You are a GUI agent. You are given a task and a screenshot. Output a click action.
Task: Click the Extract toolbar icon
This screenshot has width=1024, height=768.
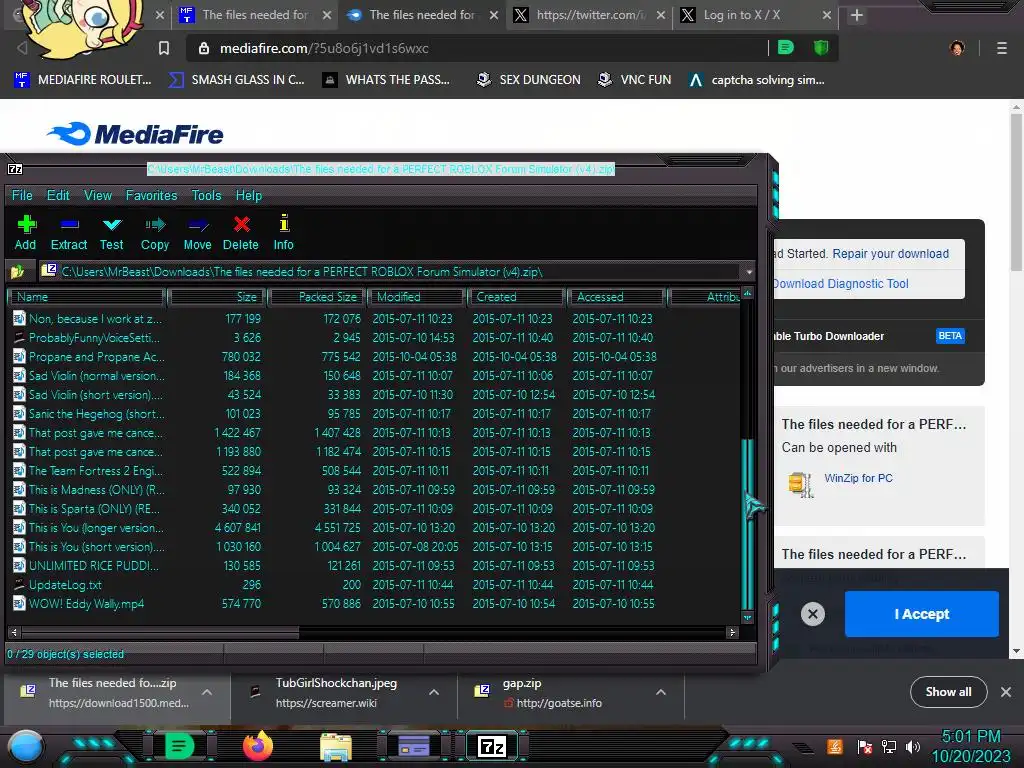coord(69,225)
